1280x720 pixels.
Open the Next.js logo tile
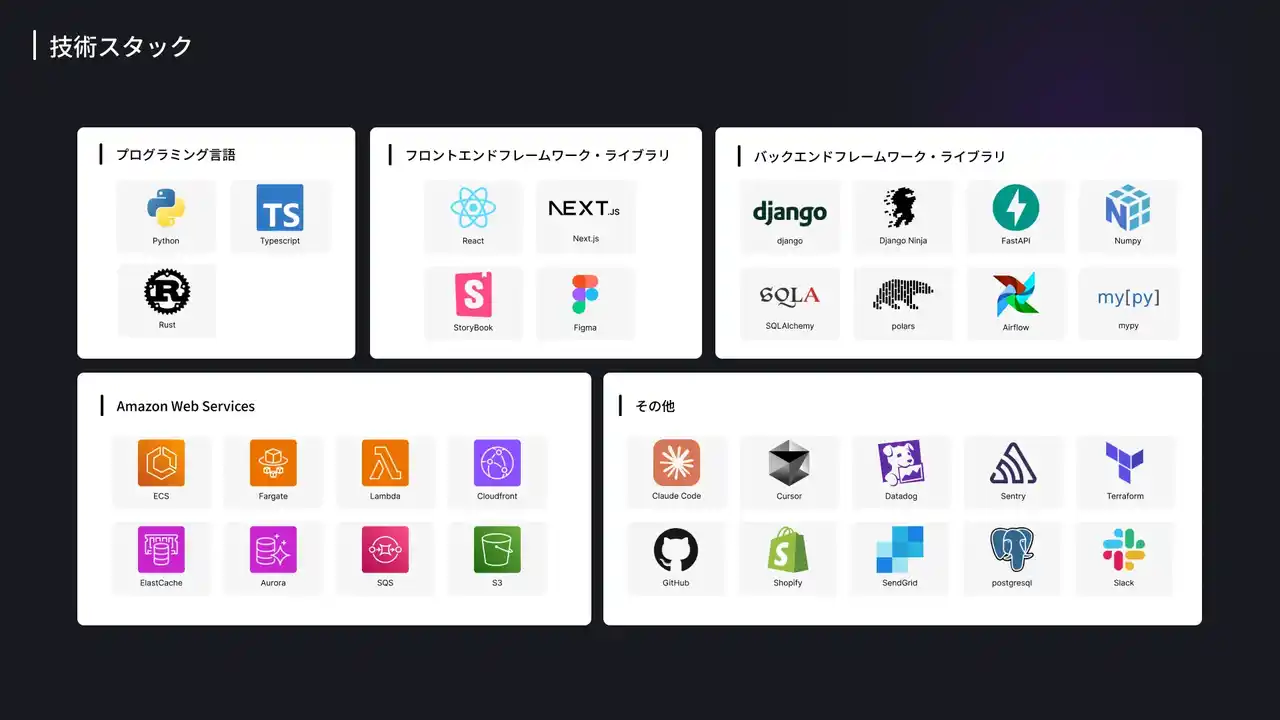coord(585,208)
